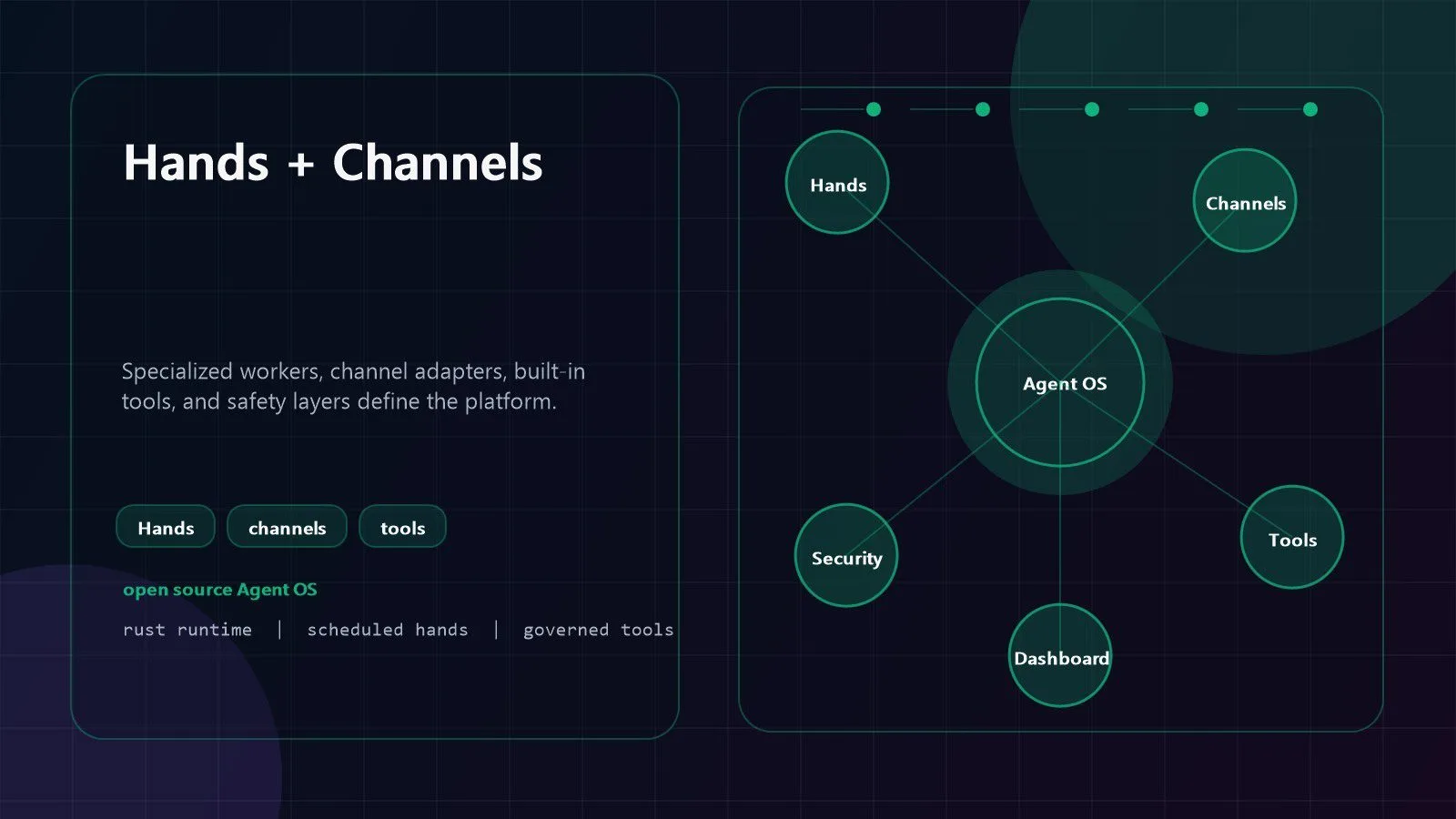Click the 'scheduled hands' text

[x=388, y=630]
